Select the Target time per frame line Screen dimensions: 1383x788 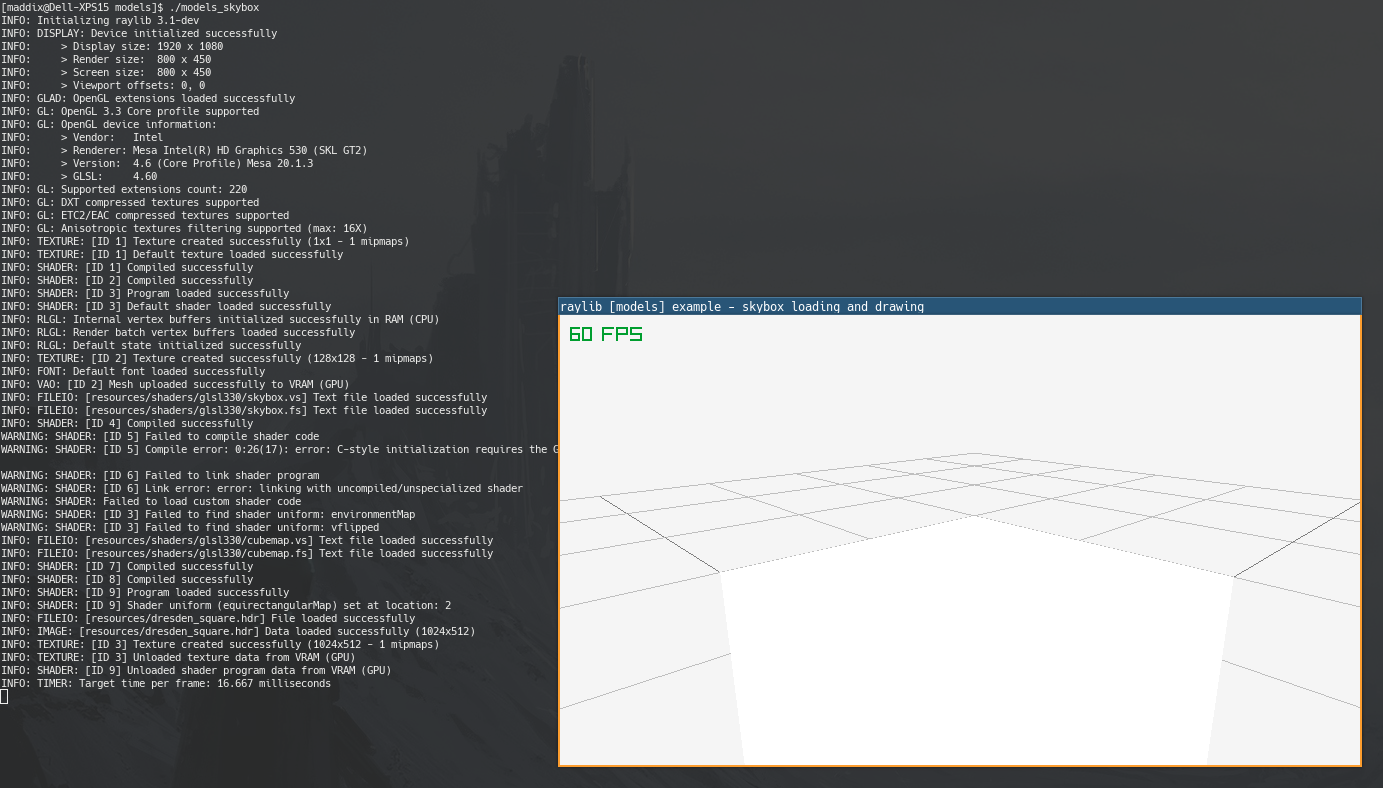click(165, 683)
